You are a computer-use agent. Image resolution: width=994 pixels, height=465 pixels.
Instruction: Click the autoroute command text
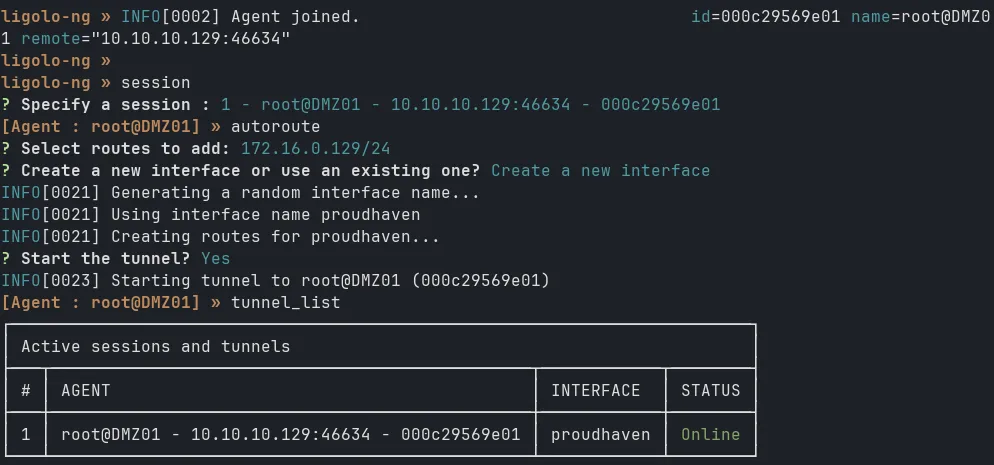(275, 126)
